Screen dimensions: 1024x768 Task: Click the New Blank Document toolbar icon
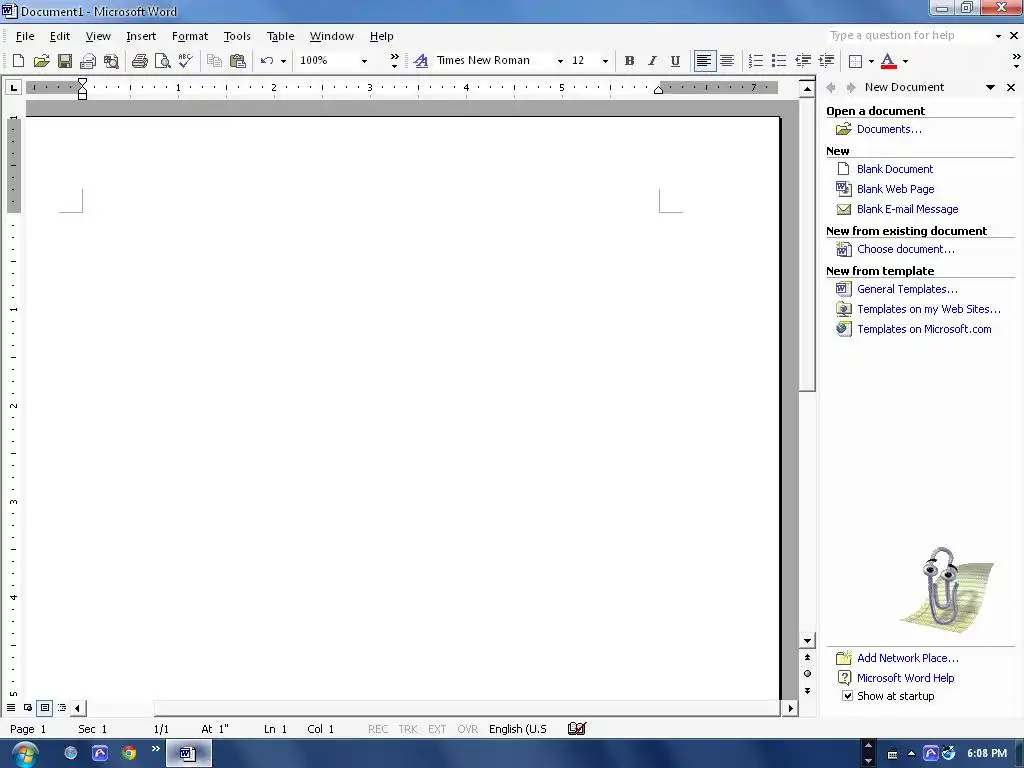coord(18,61)
